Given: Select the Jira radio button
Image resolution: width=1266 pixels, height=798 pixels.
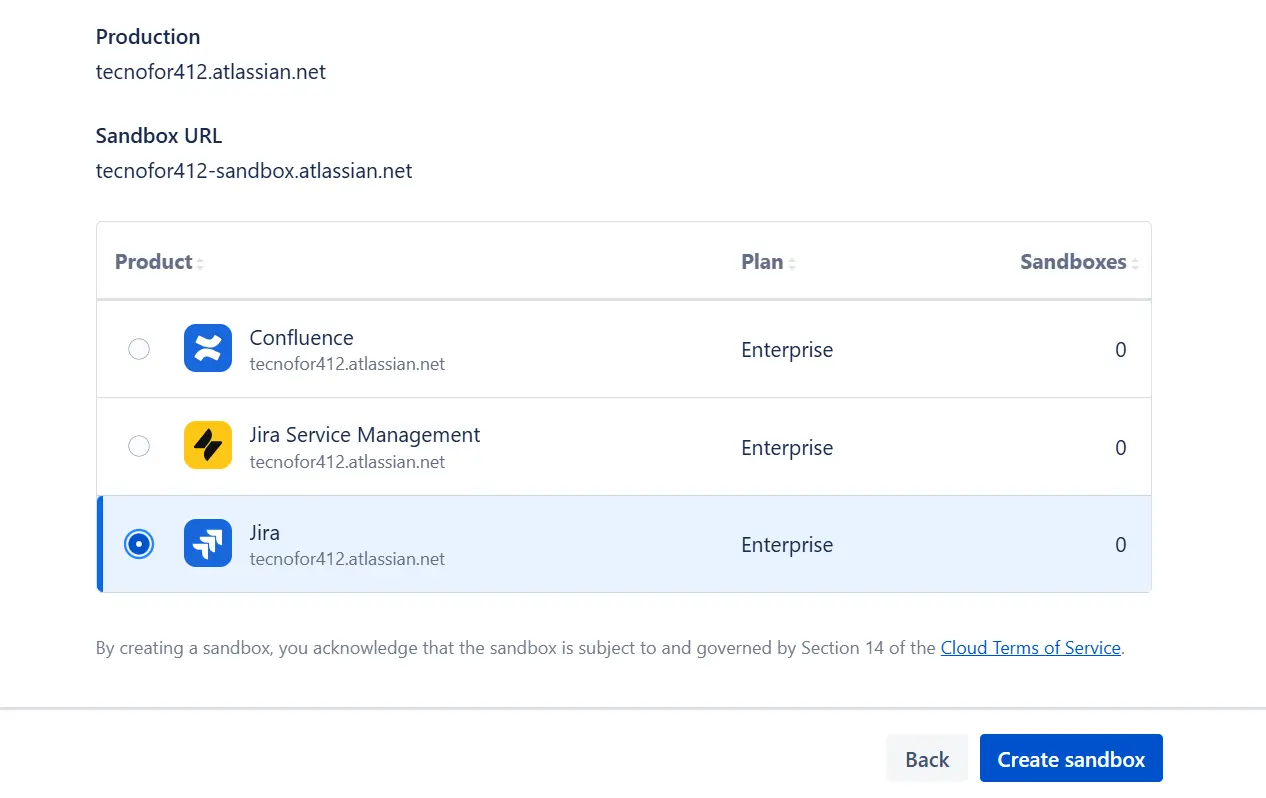Looking at the screenshot, I should click(139, 544).
